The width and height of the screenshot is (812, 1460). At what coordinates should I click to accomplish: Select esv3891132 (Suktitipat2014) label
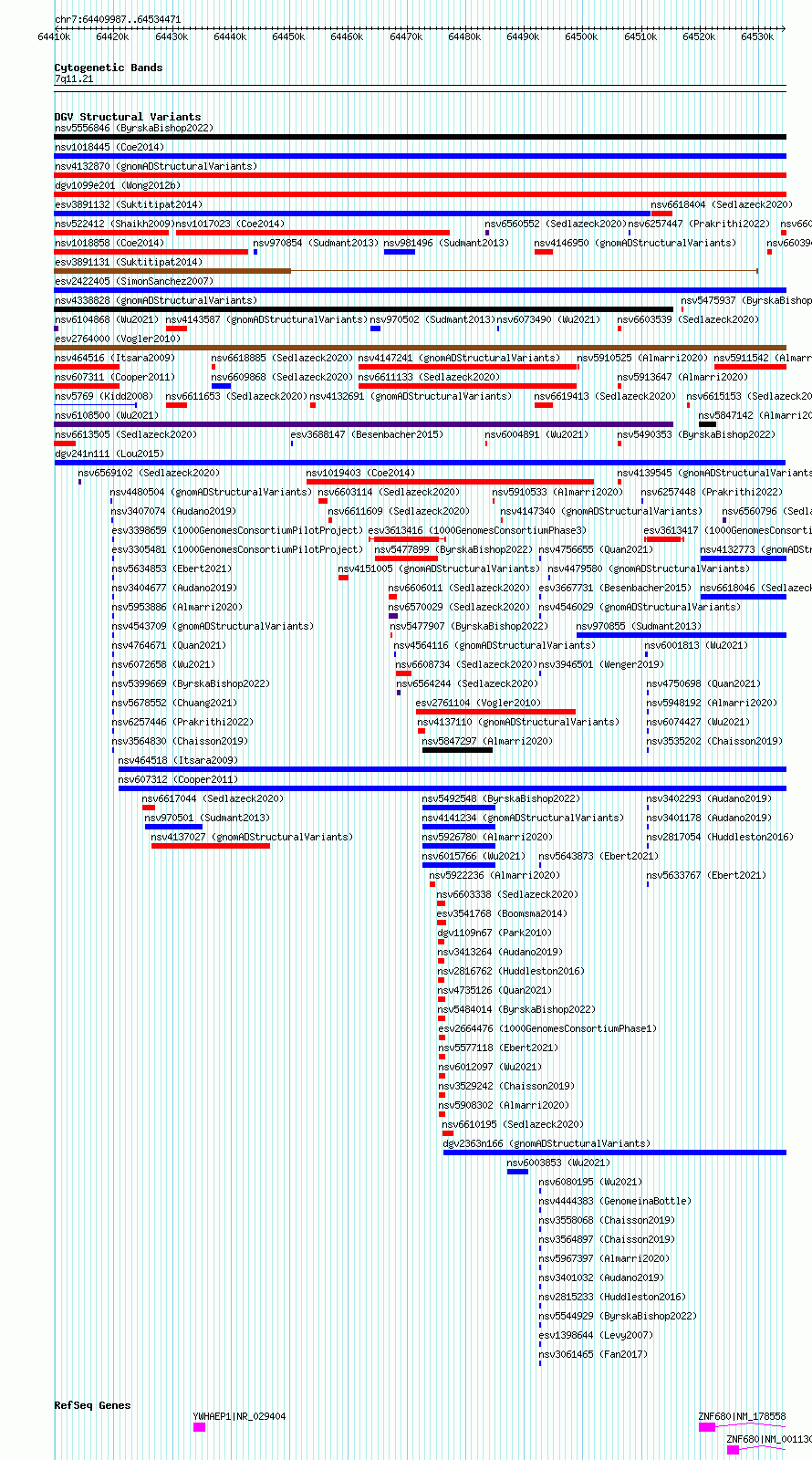tap(129, 204)
